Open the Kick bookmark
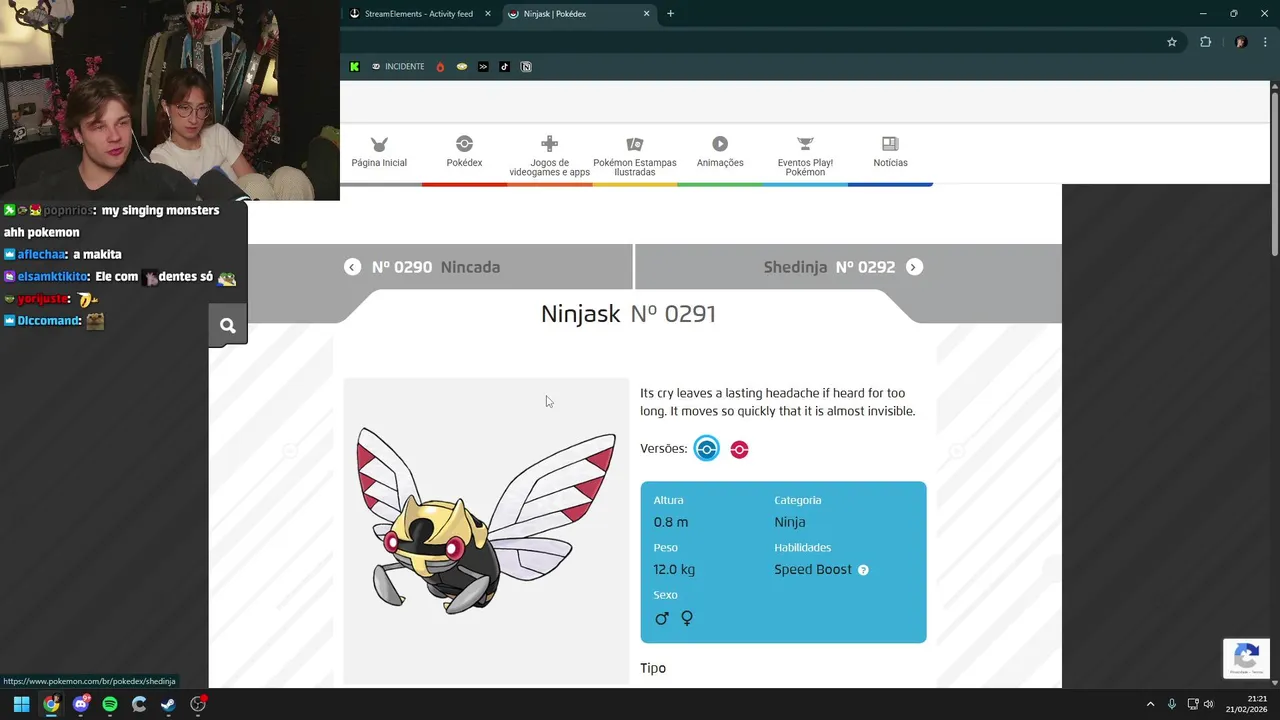Image resolution: width=1280 pixels, height=720 pixels. (x=354, y=67)
